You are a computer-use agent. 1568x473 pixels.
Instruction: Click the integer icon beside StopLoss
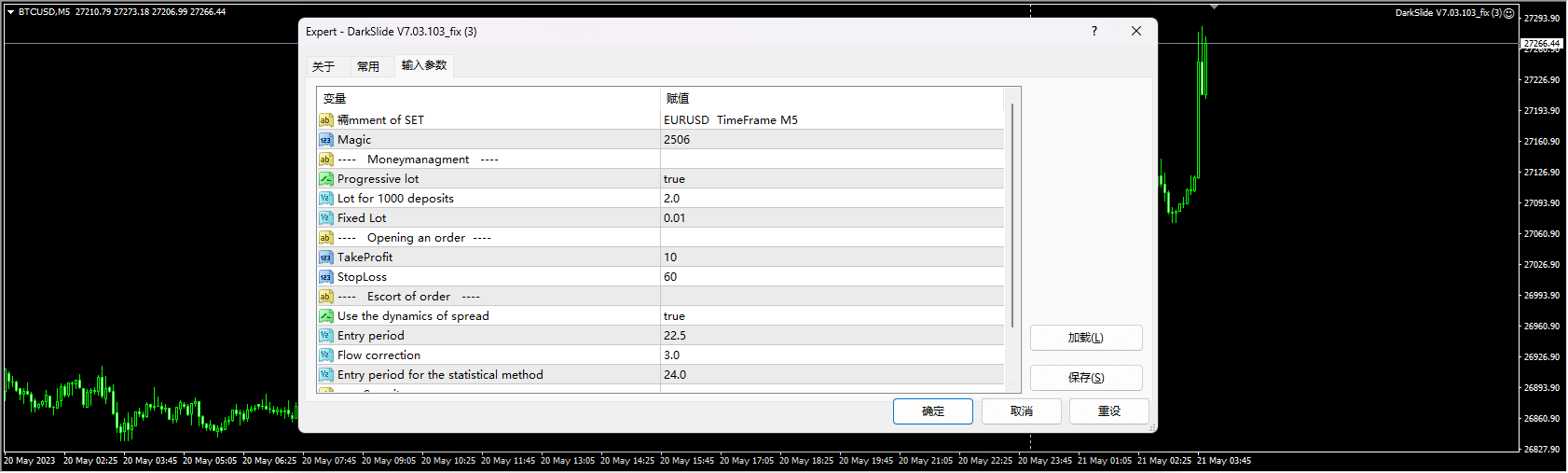click(325, 277)
